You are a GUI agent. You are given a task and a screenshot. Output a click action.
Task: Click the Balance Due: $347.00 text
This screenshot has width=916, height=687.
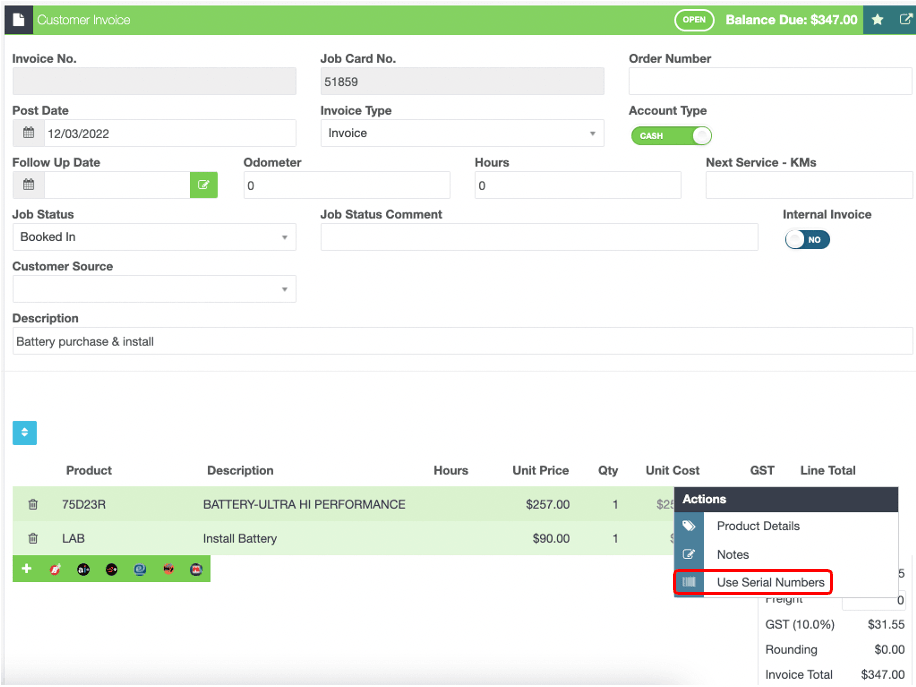tap(791, 20)
